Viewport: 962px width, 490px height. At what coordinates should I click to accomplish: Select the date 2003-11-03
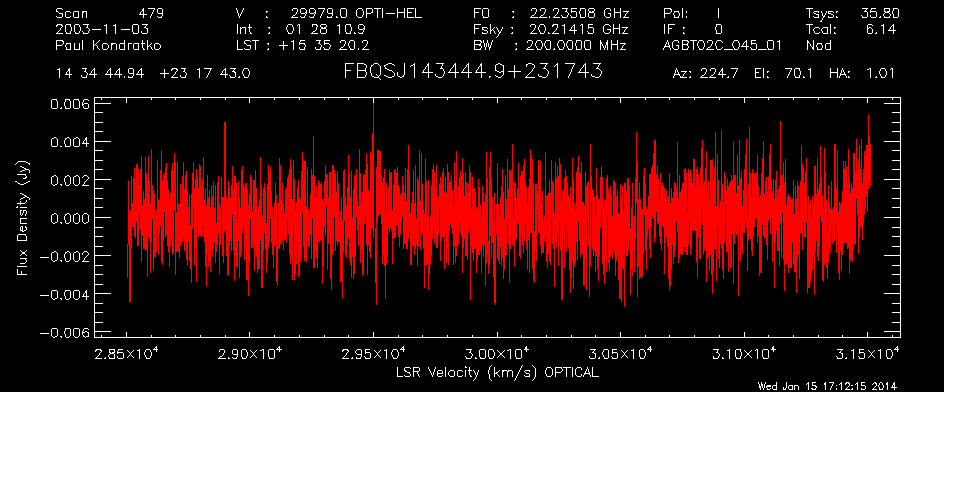[102, 29]
